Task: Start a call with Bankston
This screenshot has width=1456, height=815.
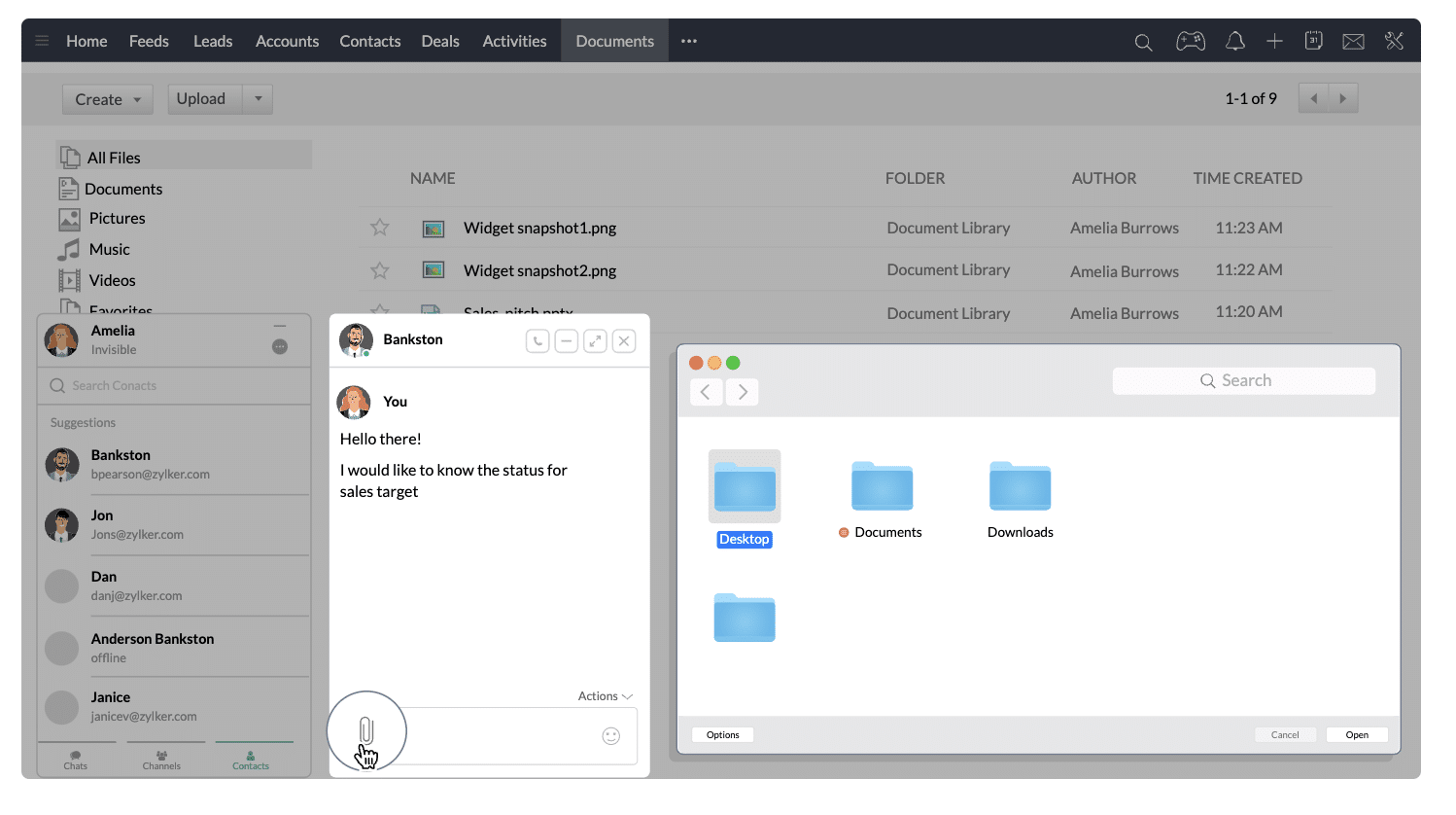Action: tap(537, 341)
